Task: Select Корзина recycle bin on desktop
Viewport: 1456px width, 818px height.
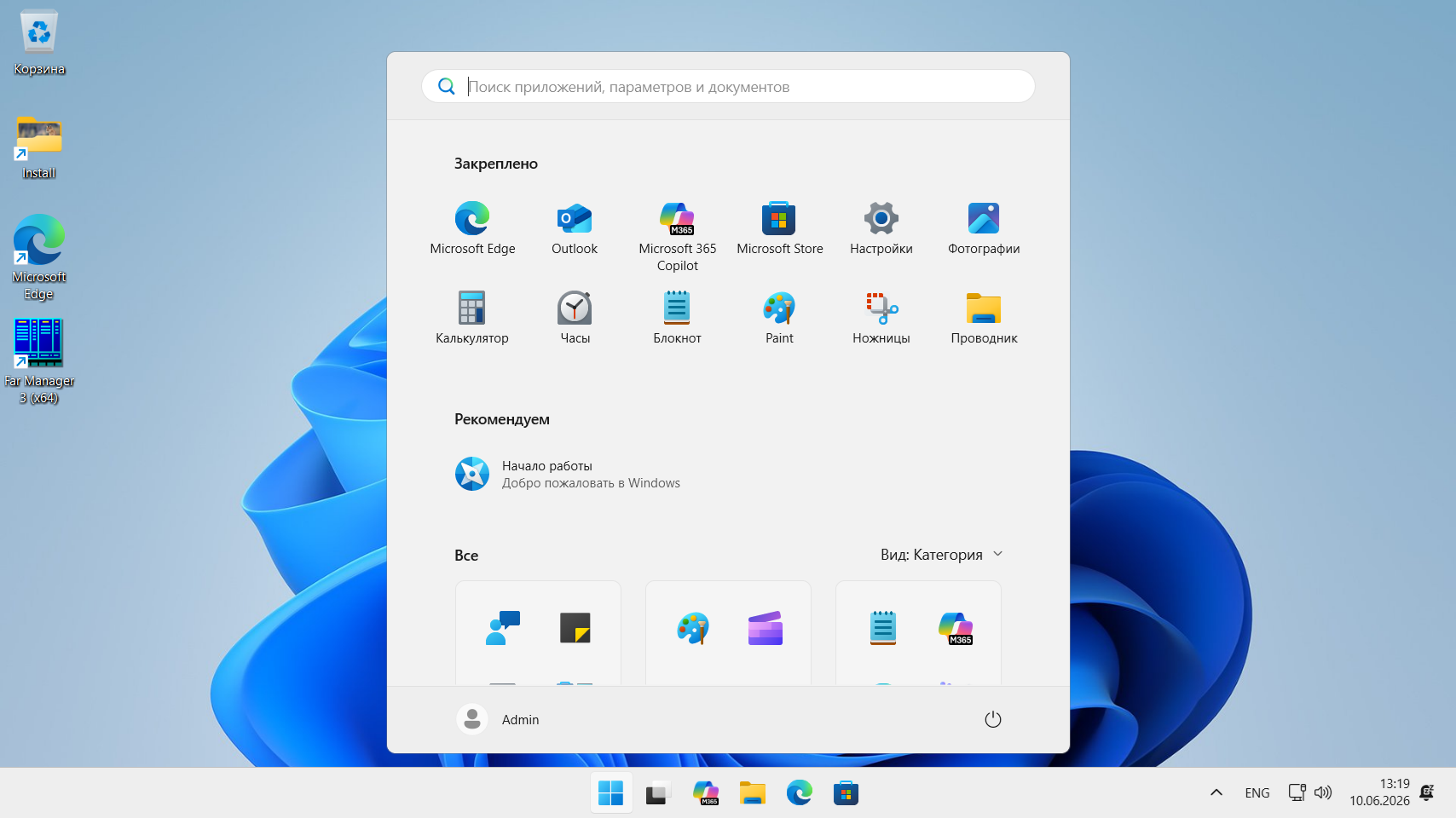Action: (x=39, y=43)
